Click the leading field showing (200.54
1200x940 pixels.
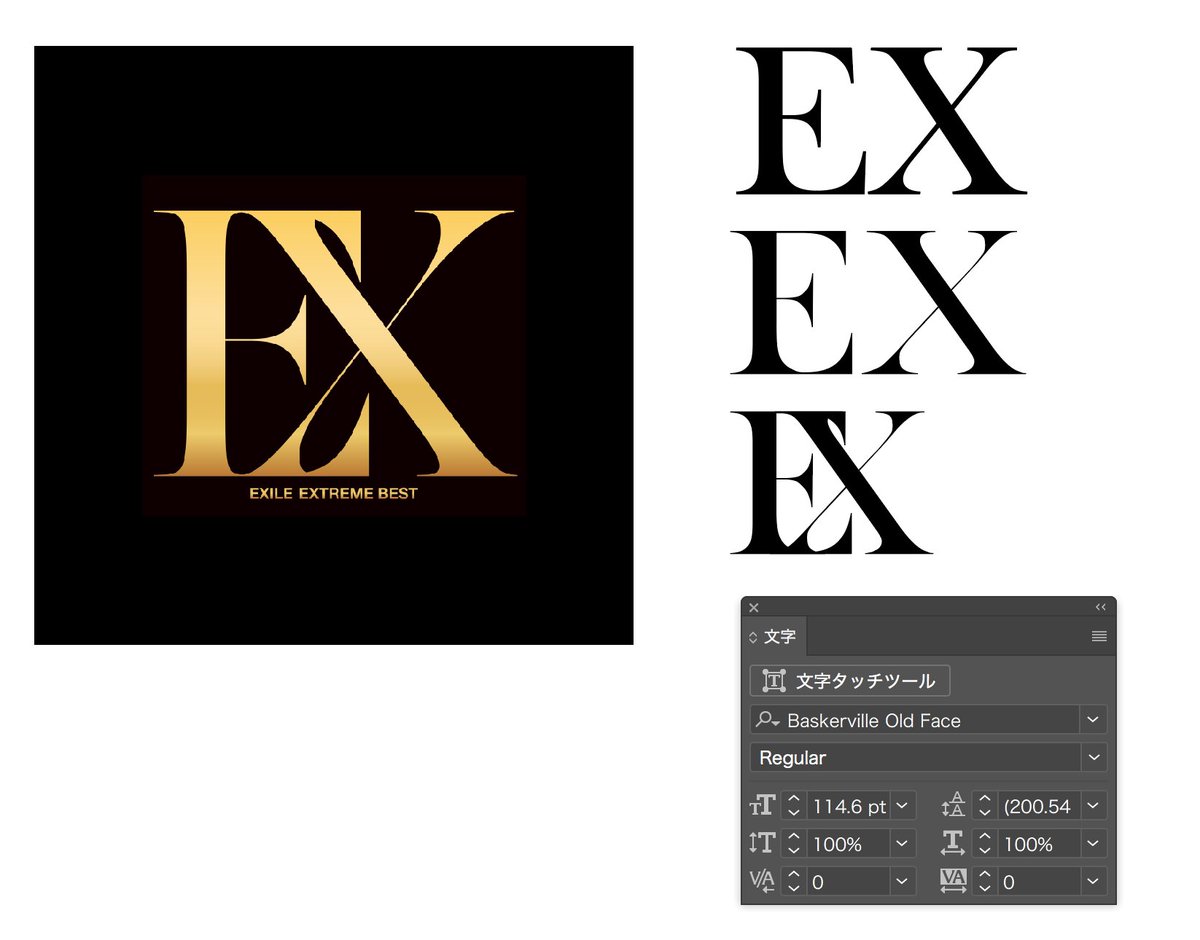tap(1040, 806)
